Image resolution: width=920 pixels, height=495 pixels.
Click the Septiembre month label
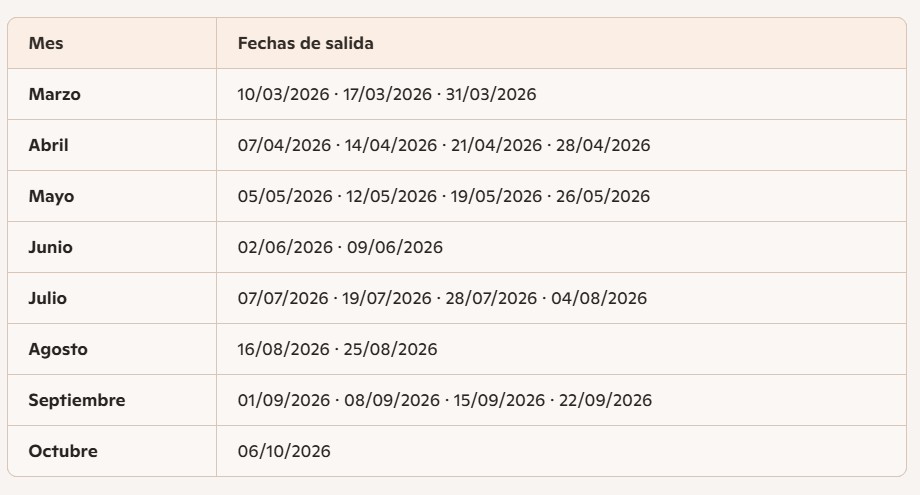[77, 400]
